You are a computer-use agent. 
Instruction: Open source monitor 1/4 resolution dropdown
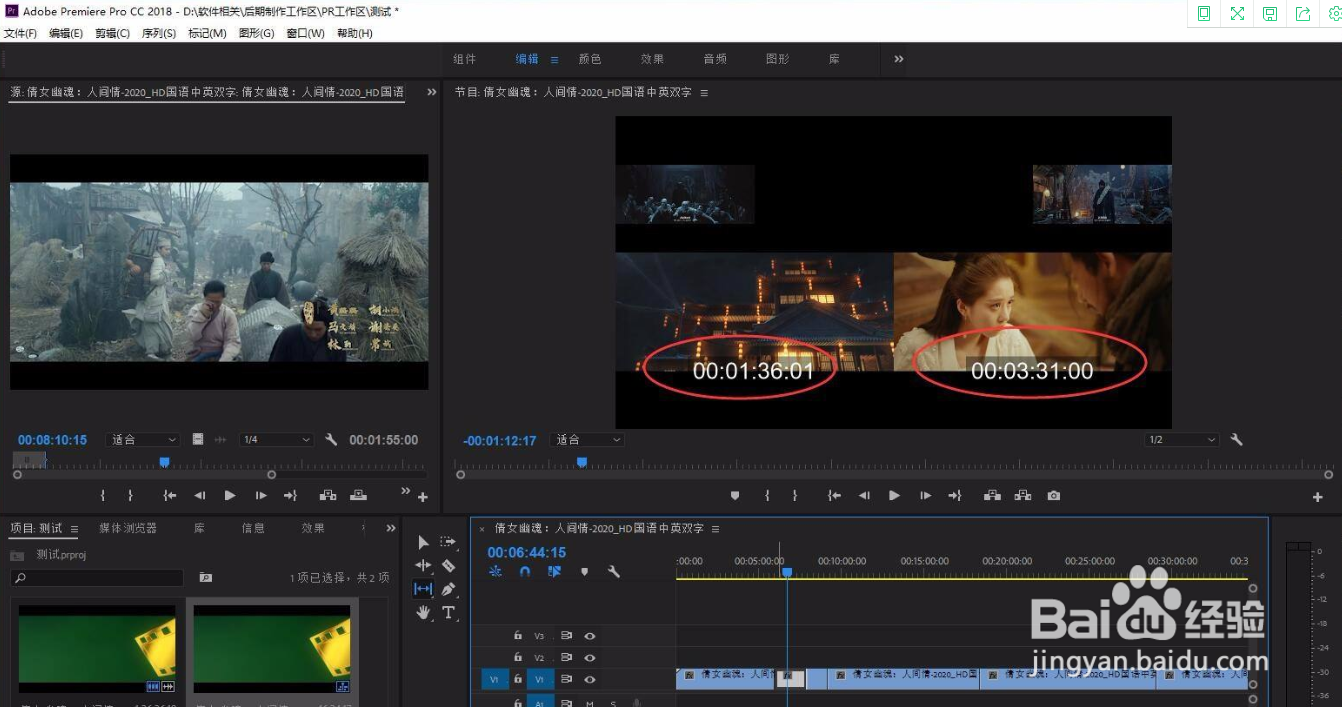coord(277,440)
